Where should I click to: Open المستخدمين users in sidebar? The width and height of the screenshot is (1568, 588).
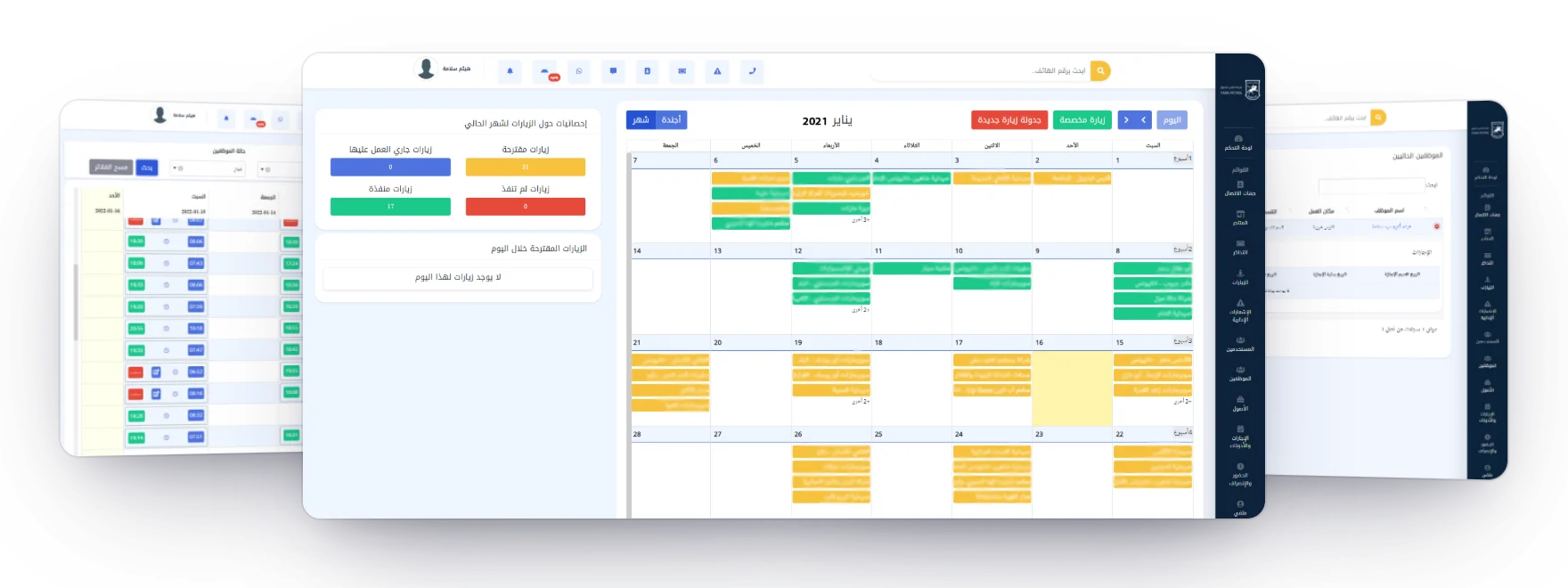(1239, 345)
